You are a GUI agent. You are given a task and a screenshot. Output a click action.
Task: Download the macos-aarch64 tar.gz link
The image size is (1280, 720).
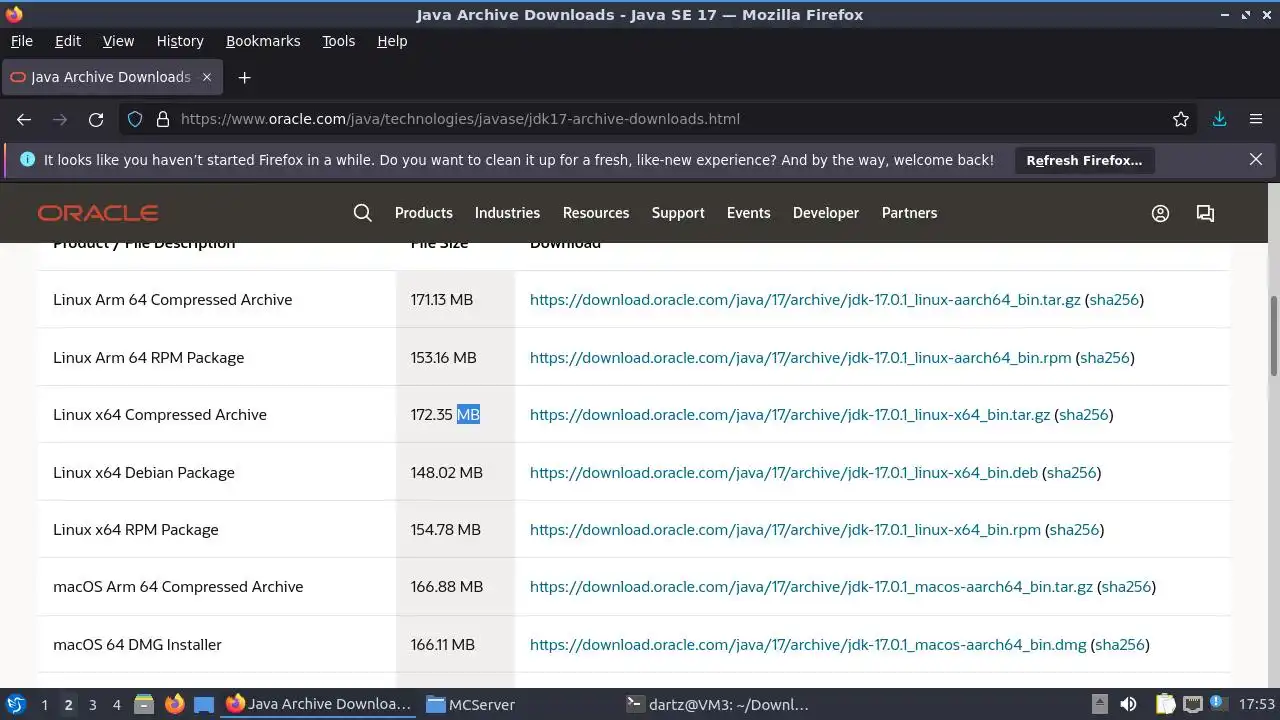811,587
